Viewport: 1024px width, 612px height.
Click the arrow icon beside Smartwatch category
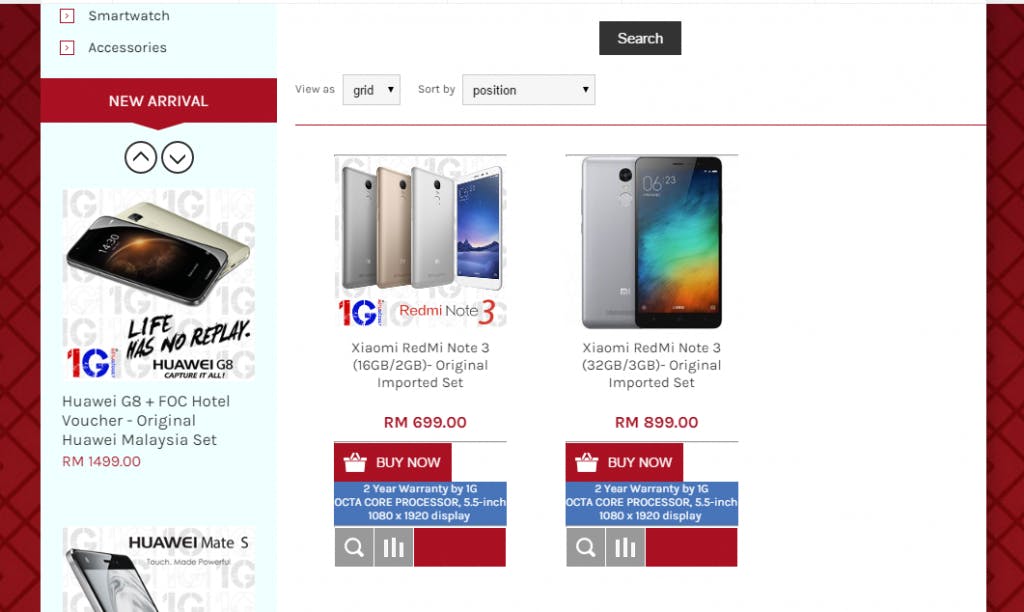(x=67, y=16)
